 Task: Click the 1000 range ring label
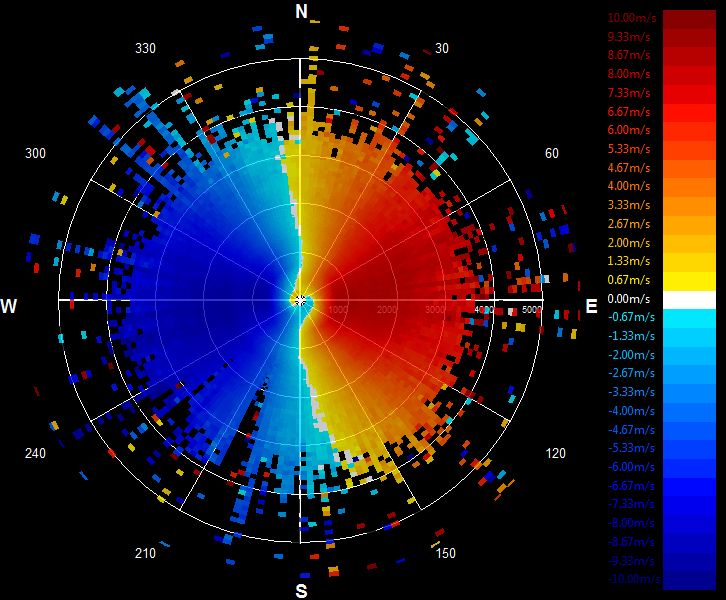click(338, 310)
